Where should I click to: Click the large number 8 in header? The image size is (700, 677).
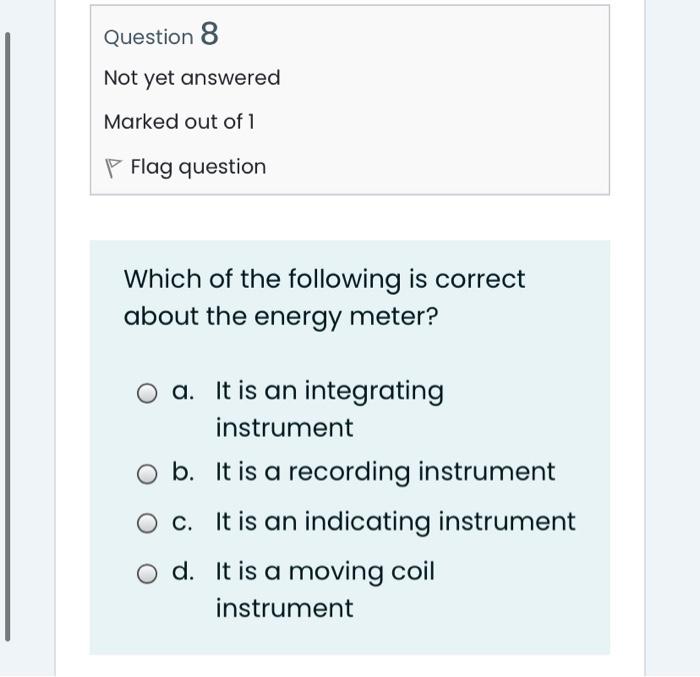click(x=209, y=35)
